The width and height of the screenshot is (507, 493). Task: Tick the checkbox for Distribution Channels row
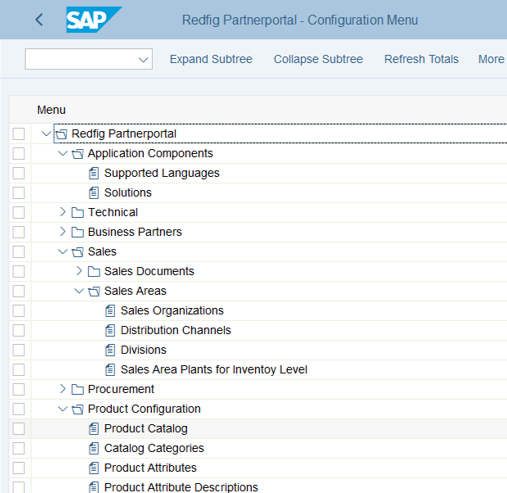19,330
